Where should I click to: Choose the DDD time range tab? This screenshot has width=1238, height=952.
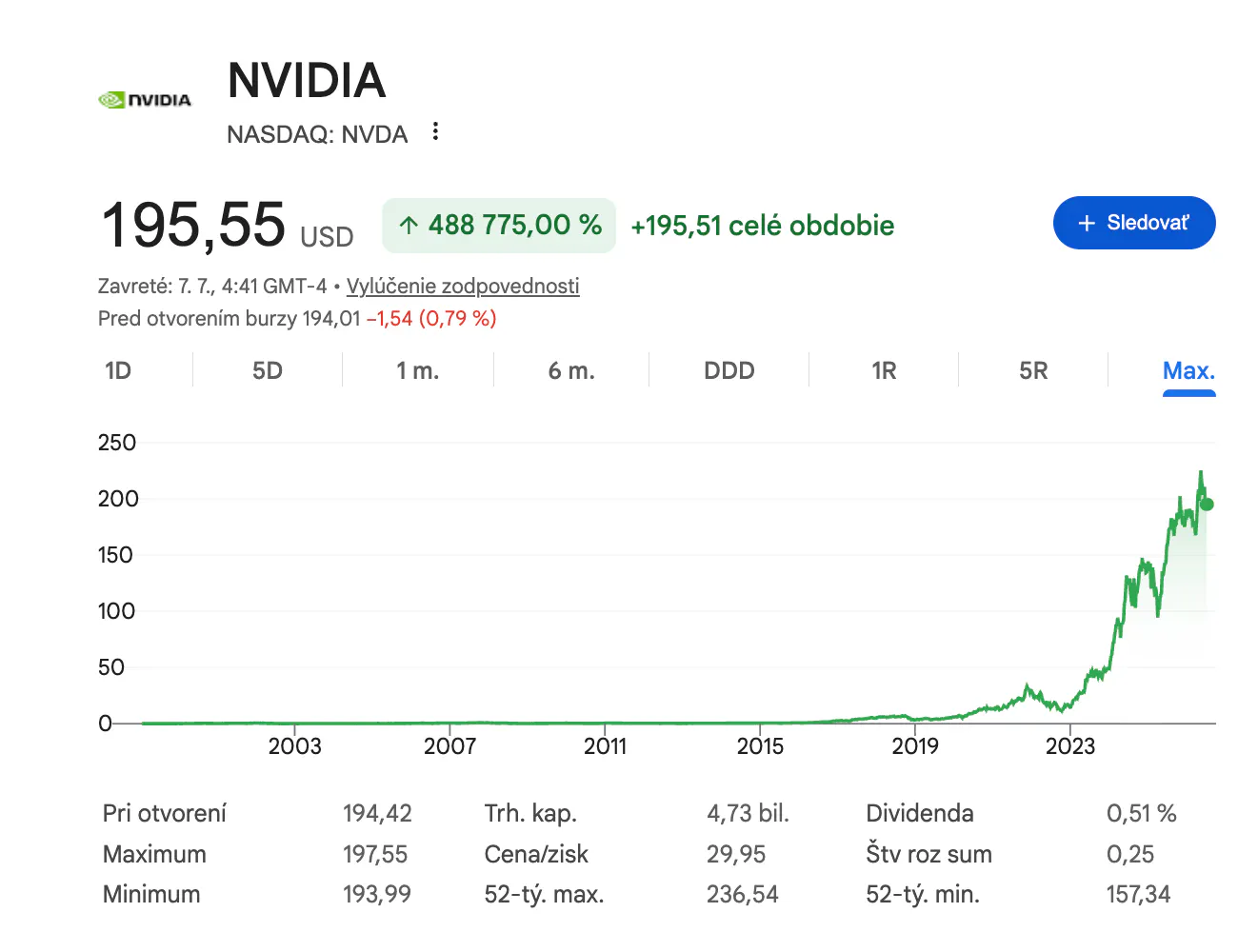tap(729, 370)
